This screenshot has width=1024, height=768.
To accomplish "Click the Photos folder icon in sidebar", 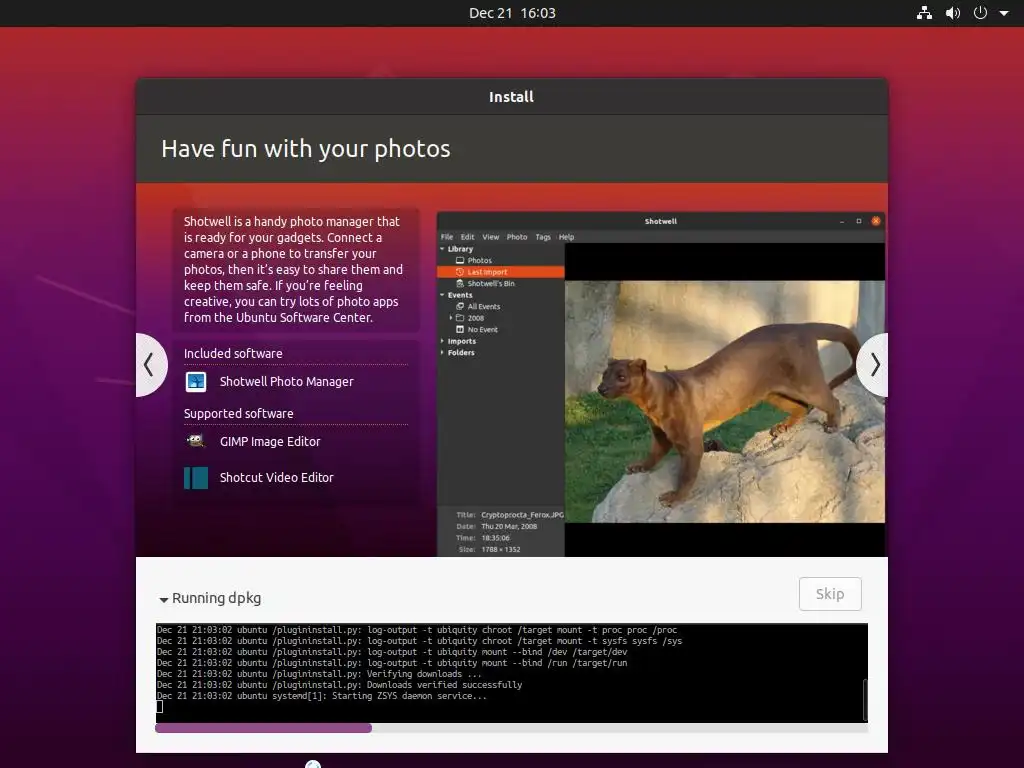I will pyautogui.click(x=460, y=260).
